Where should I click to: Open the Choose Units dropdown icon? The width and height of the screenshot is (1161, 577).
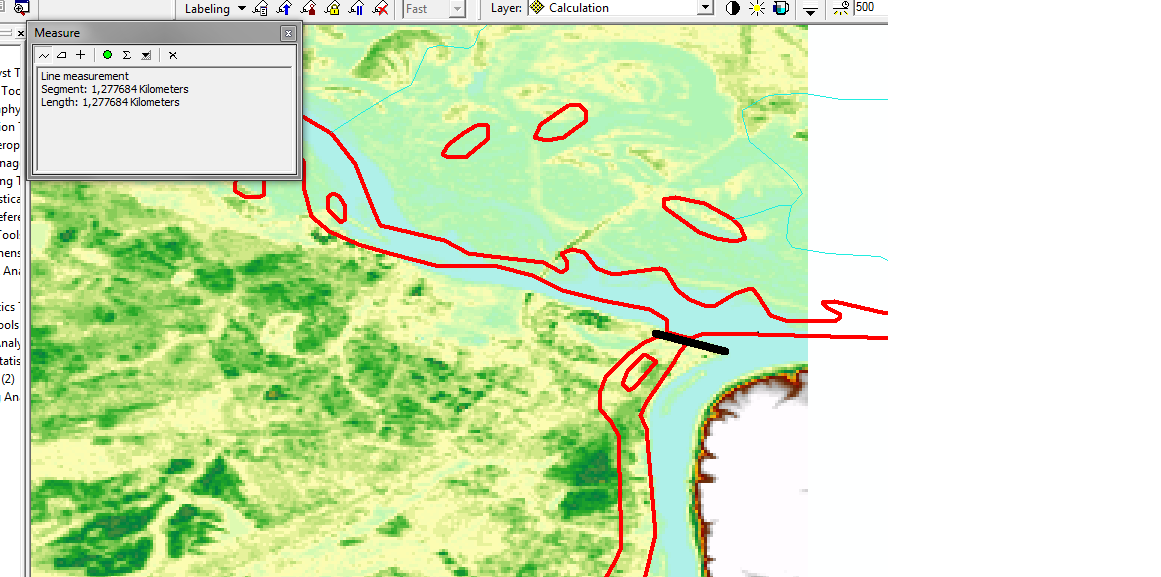[x=146, y=55]
